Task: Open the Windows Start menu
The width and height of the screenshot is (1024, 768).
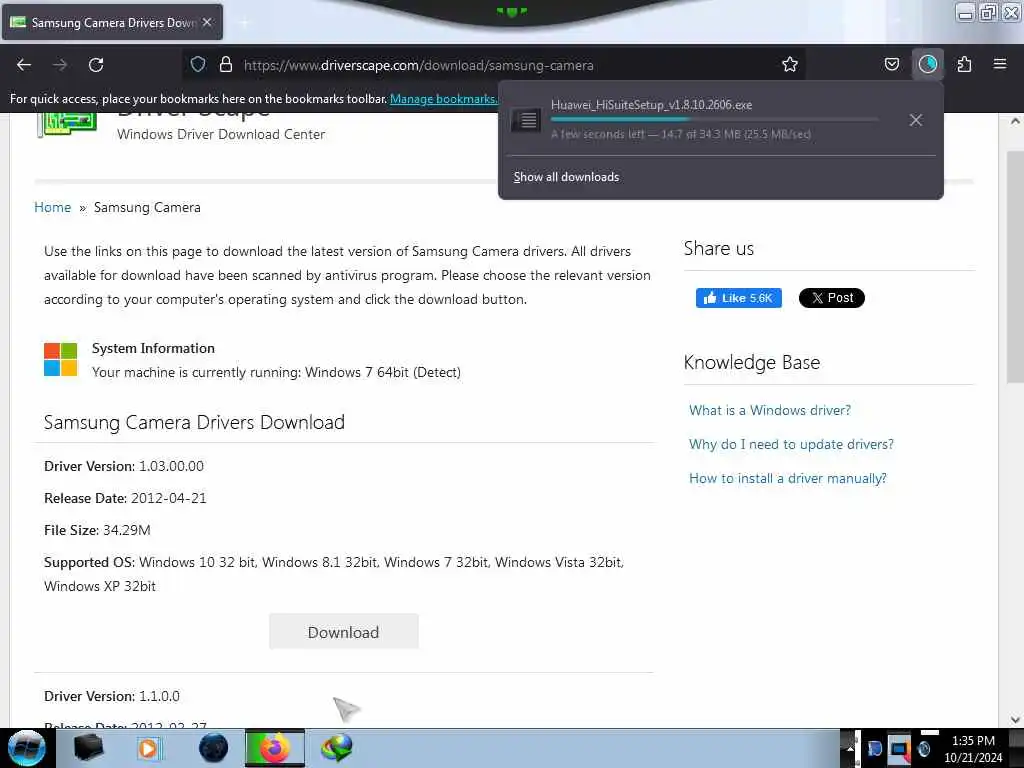Action: pyautogui.click(x=26, y=748)
